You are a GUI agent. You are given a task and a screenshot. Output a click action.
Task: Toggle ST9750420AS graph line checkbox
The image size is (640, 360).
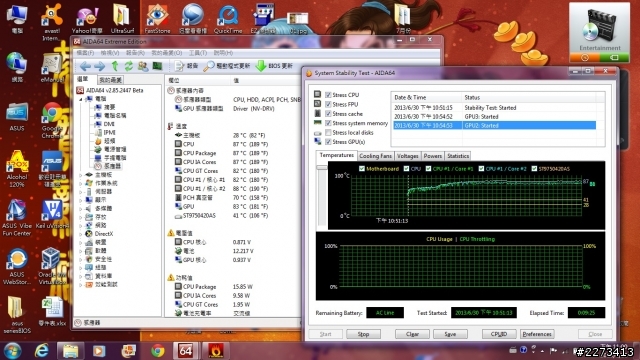pyautogui.click(x=534, y=169)
